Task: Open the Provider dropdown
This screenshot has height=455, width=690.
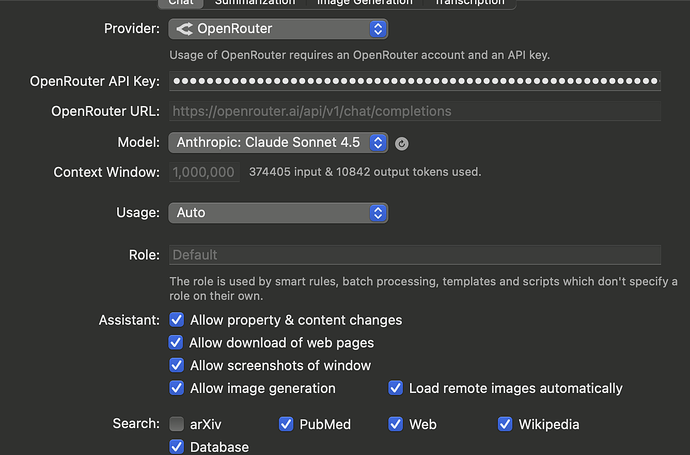Action: pos(278,29)
